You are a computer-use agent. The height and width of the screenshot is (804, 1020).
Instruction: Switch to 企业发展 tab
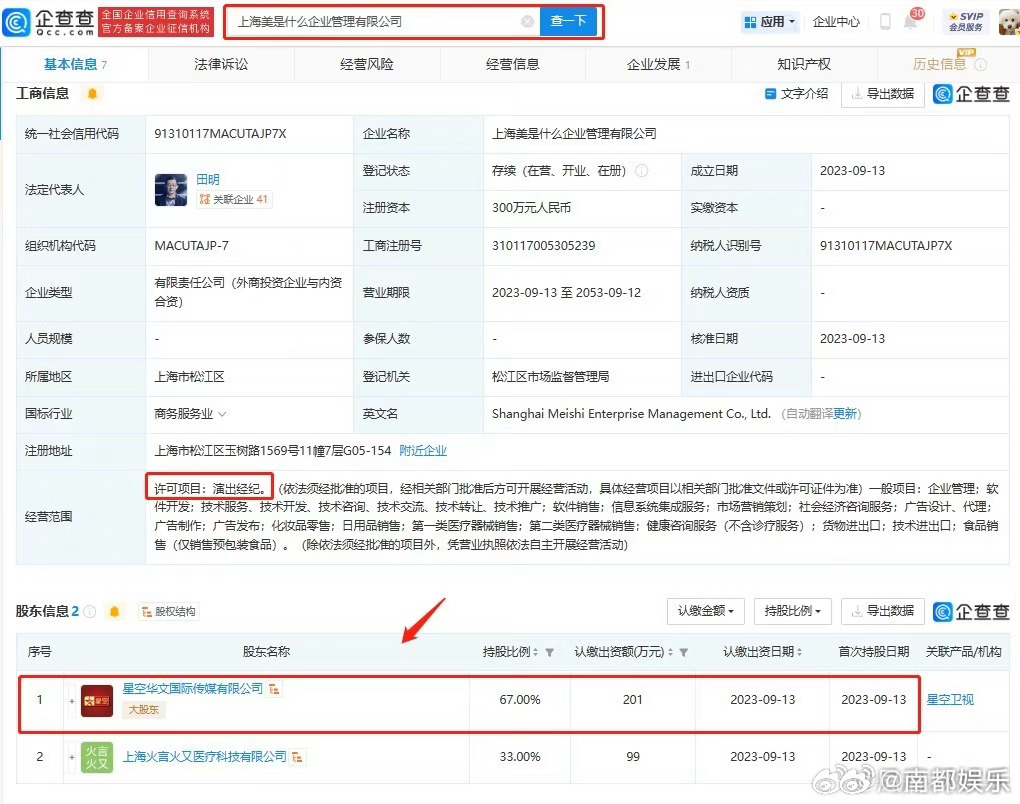658,64
